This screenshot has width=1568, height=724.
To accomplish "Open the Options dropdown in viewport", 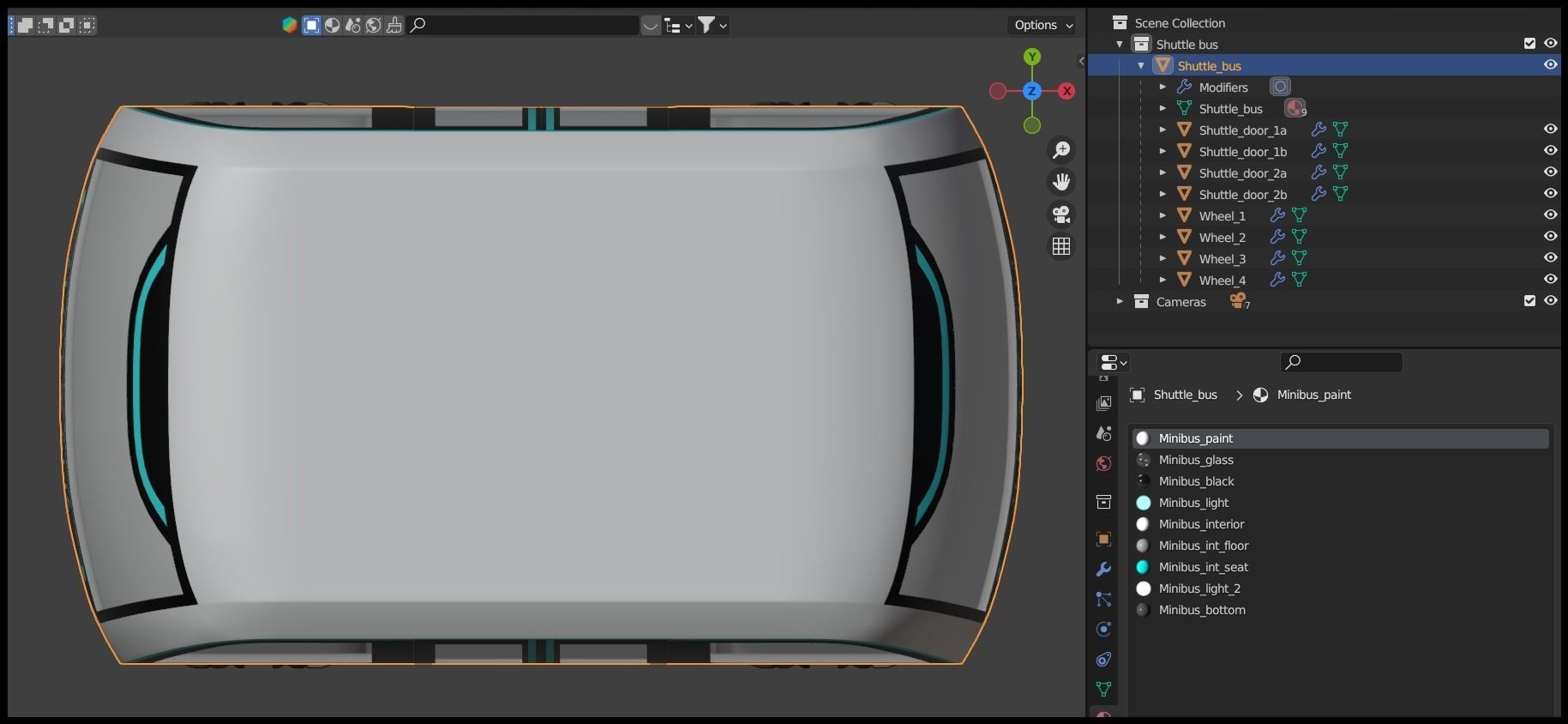I will [x=1042, y=25].
